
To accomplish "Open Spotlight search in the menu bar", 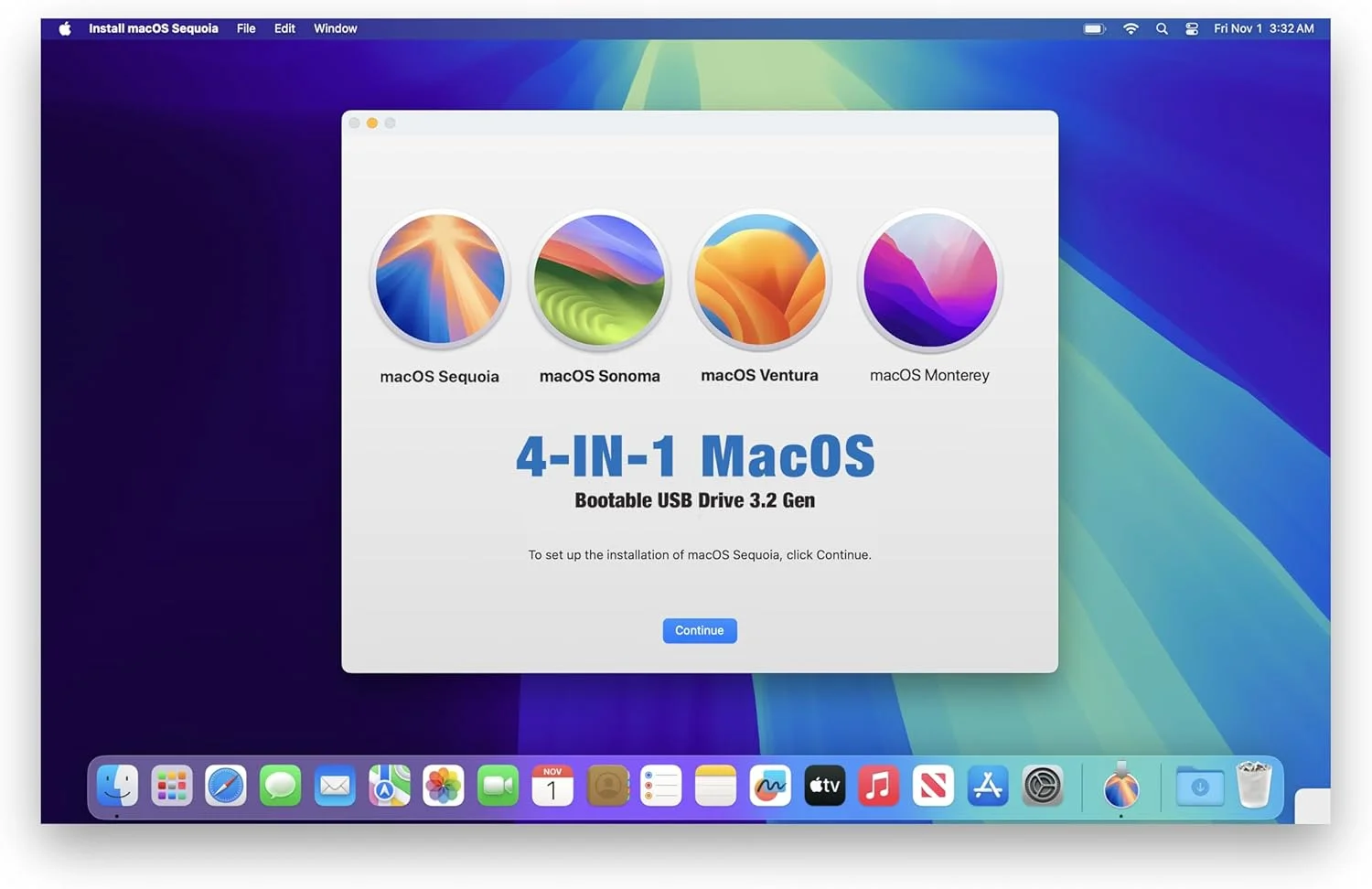I will click(x=1162, y=28).
